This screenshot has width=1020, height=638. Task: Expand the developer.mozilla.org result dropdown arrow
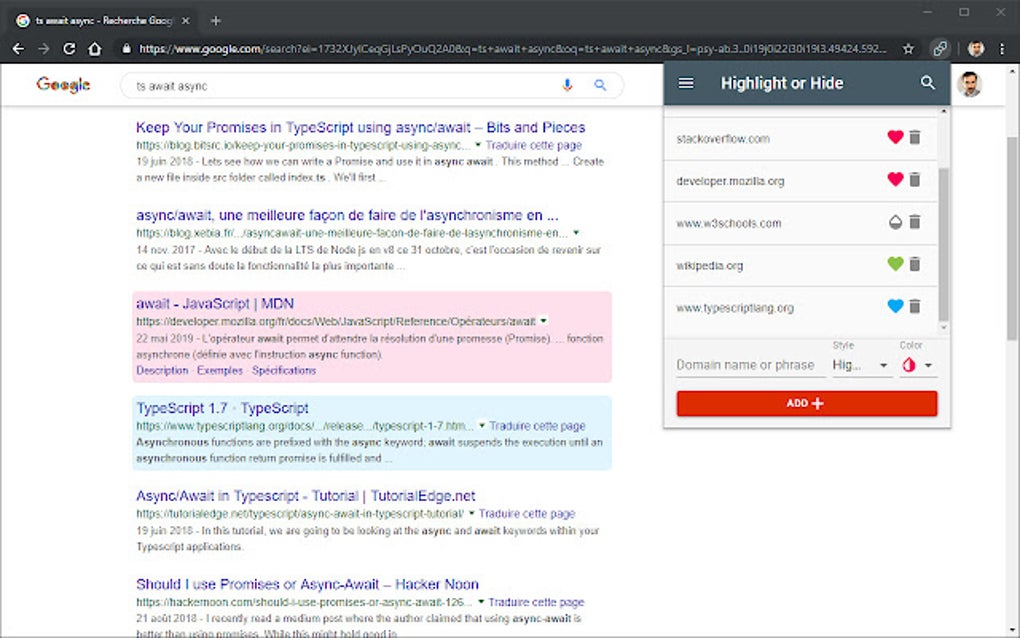[543, 321]
